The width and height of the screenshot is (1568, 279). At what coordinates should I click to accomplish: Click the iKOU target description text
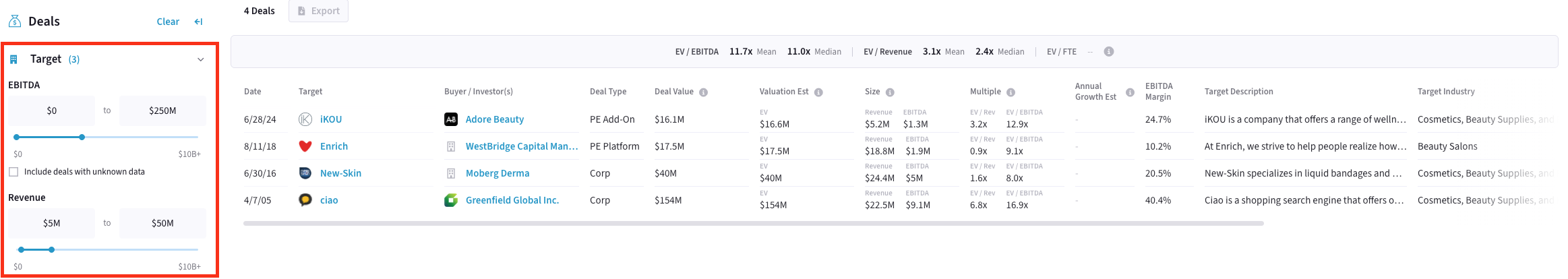1306,119
